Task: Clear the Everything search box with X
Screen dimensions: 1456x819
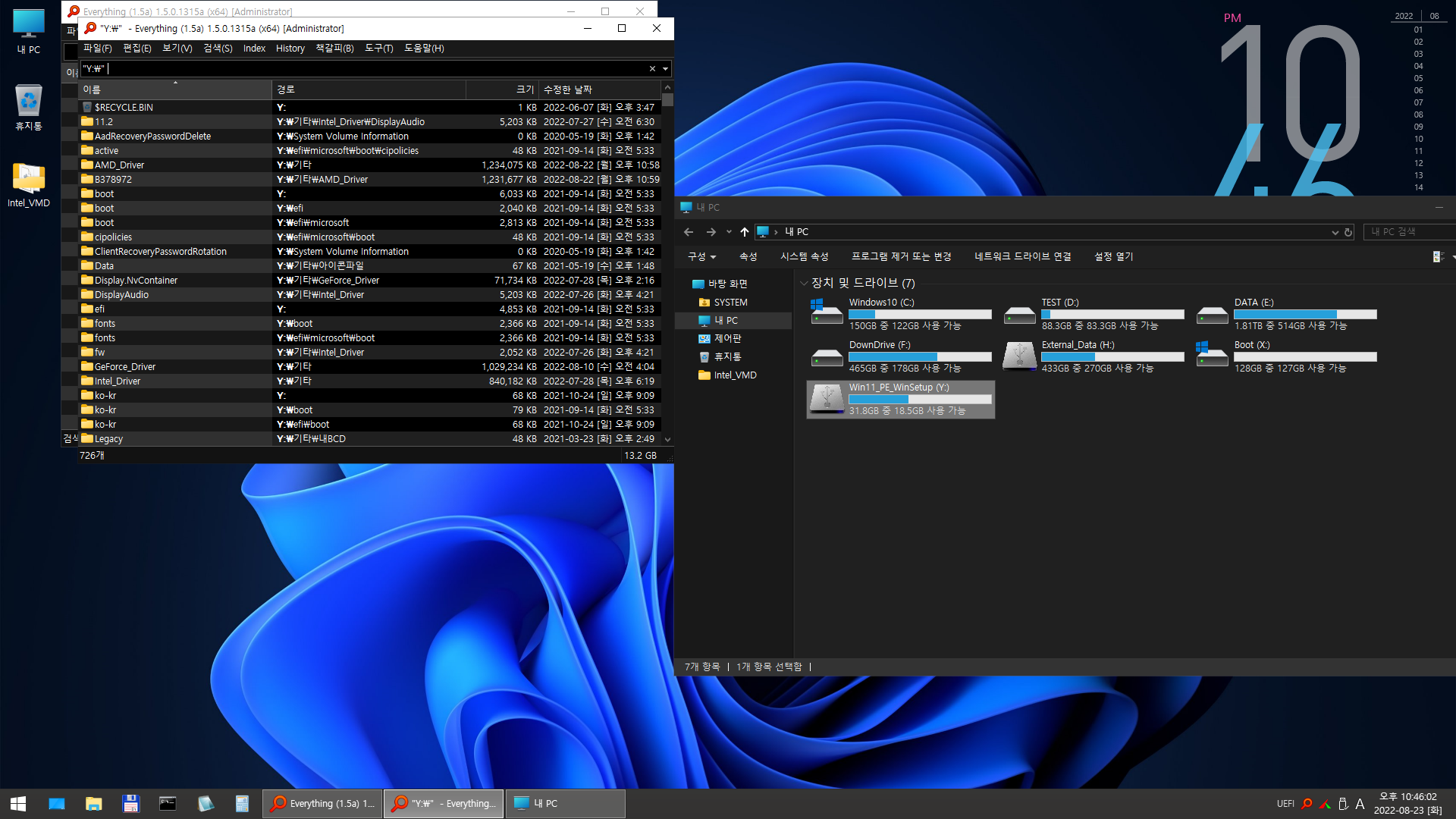Action: coord(652,69)
